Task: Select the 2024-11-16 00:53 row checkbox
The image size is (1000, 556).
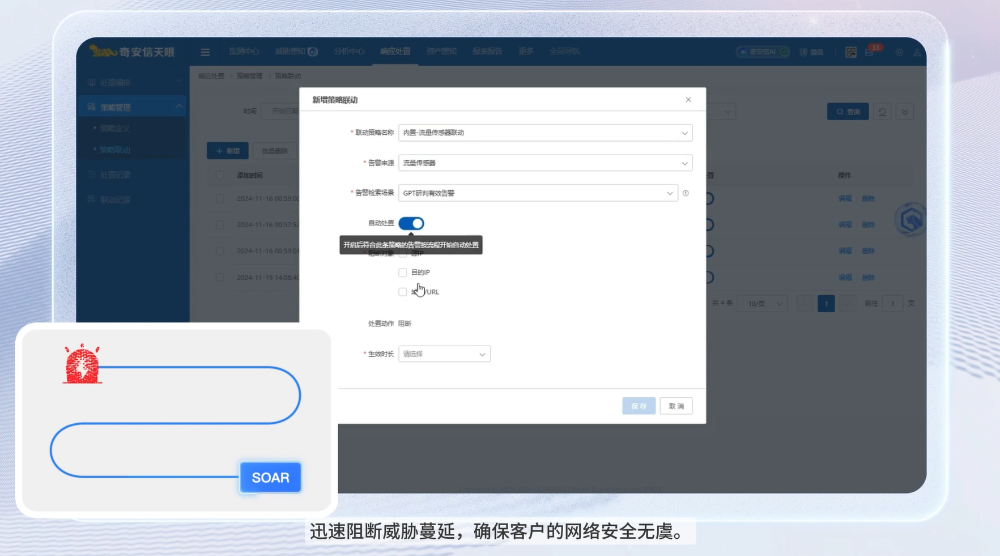Action: (x=220, y=251)
